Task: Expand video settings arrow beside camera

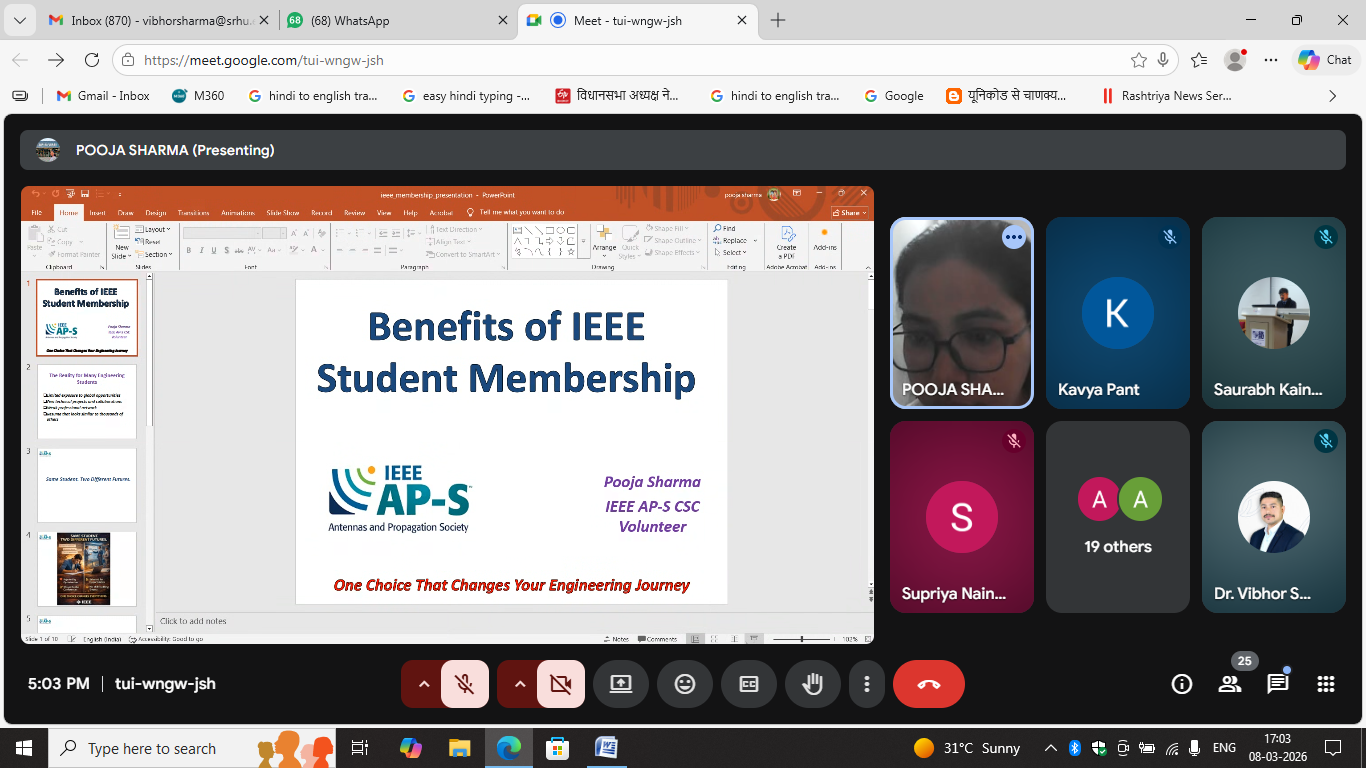Action: (519, 684)
